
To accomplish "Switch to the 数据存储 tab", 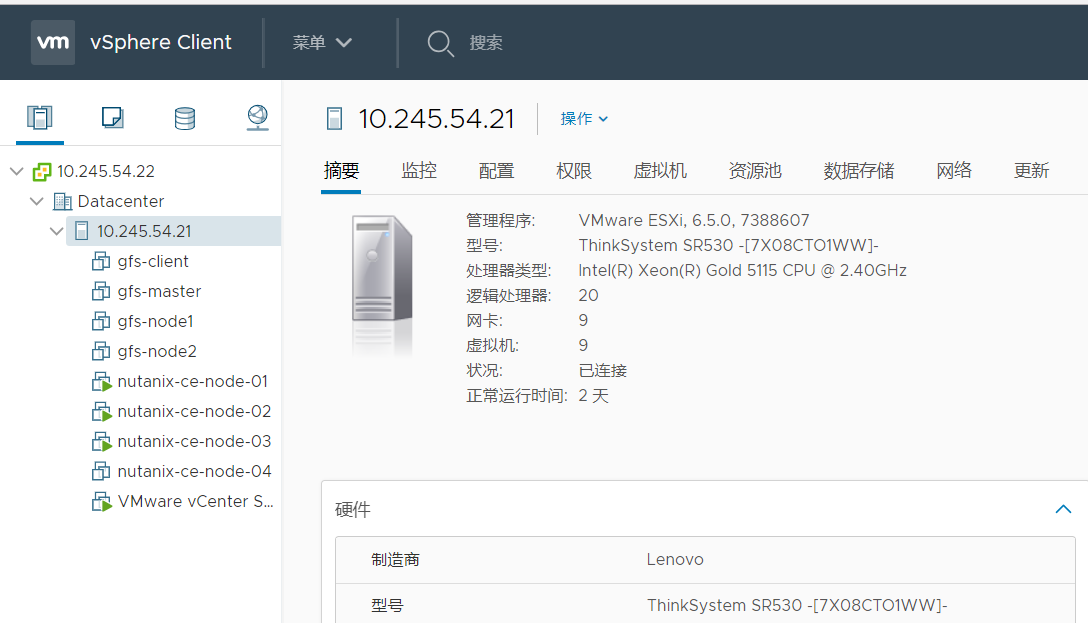I will [859, 171].
